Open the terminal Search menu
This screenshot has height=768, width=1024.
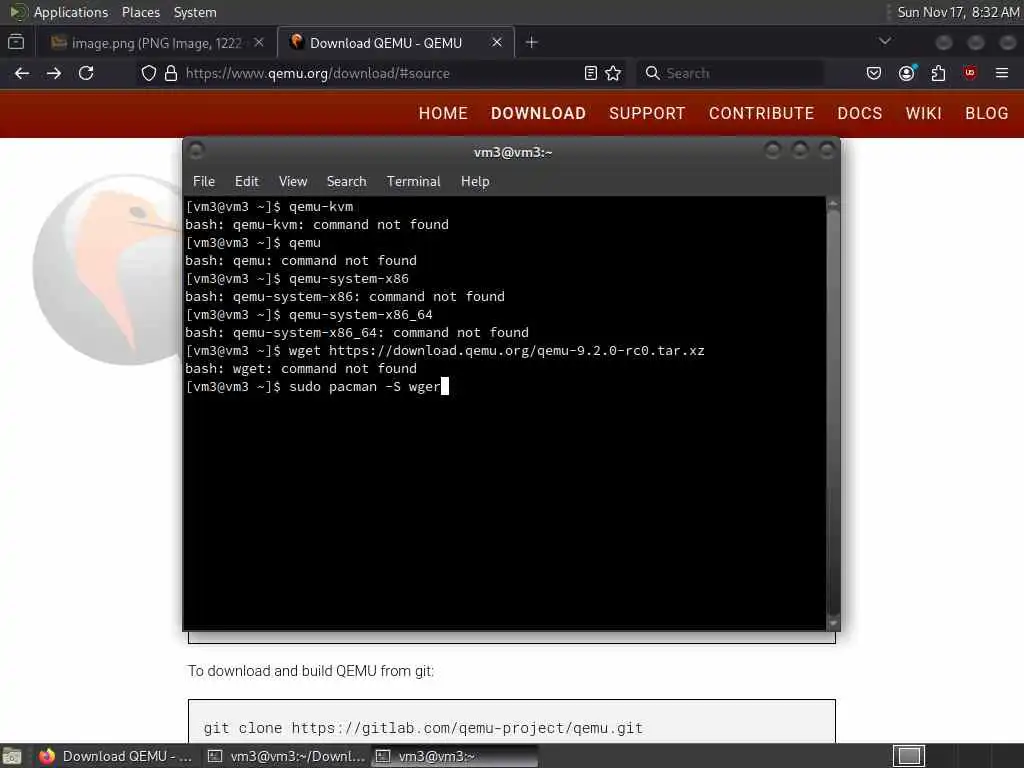click(346, 182)
